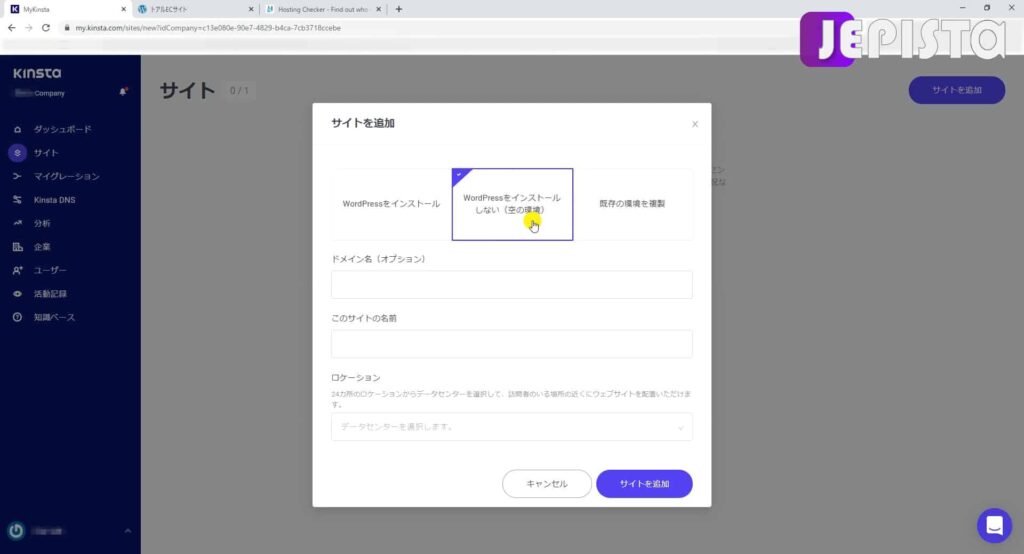Click the キャンセル button in the dialog
1024x554 pixels.
(547, 483)
